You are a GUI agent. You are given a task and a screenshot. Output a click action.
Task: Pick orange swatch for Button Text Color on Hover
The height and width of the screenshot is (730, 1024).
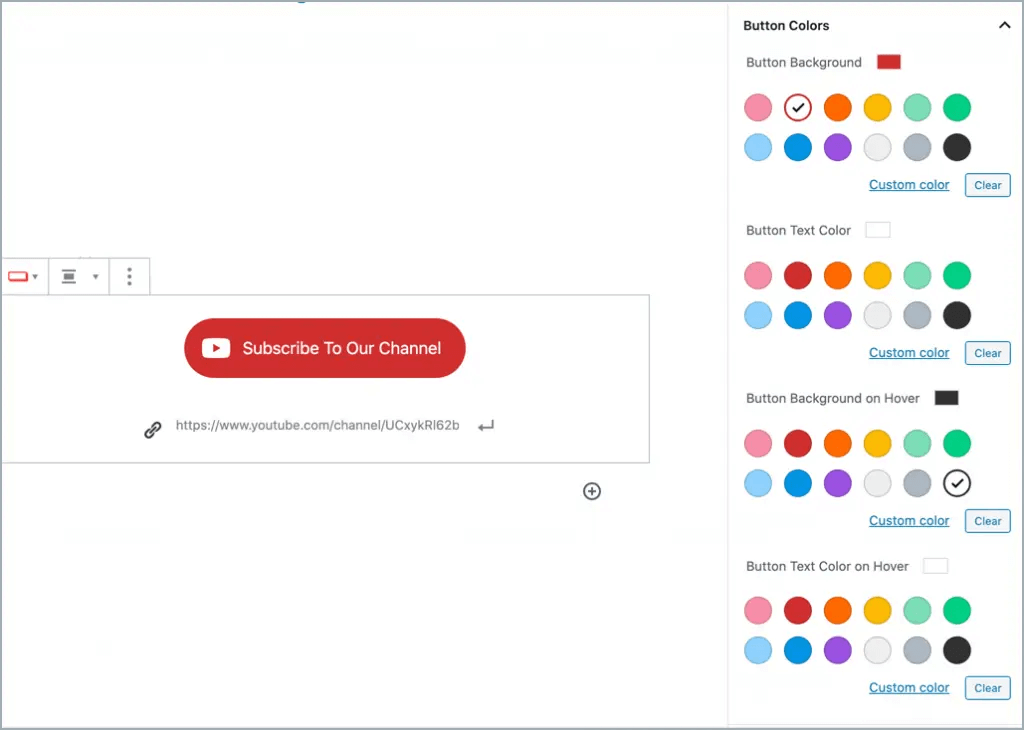click(x=837, y=610)
